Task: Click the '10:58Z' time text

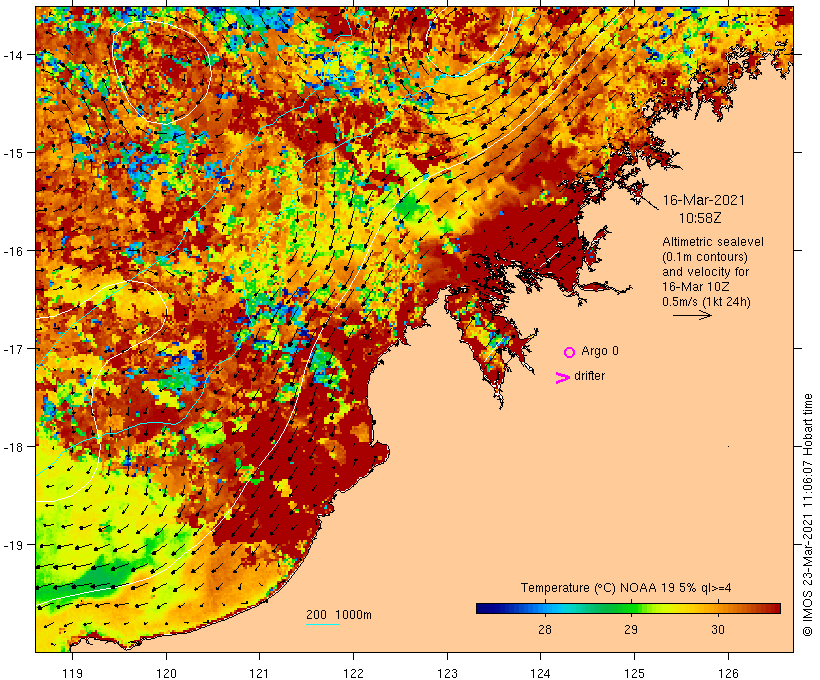Action: tap(700, 218)
